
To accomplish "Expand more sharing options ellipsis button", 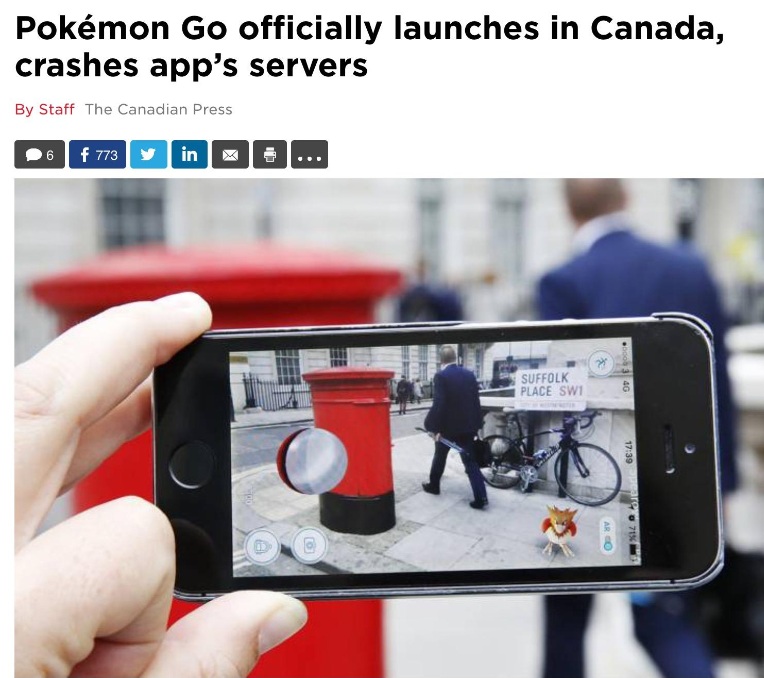I will point(309,155).
